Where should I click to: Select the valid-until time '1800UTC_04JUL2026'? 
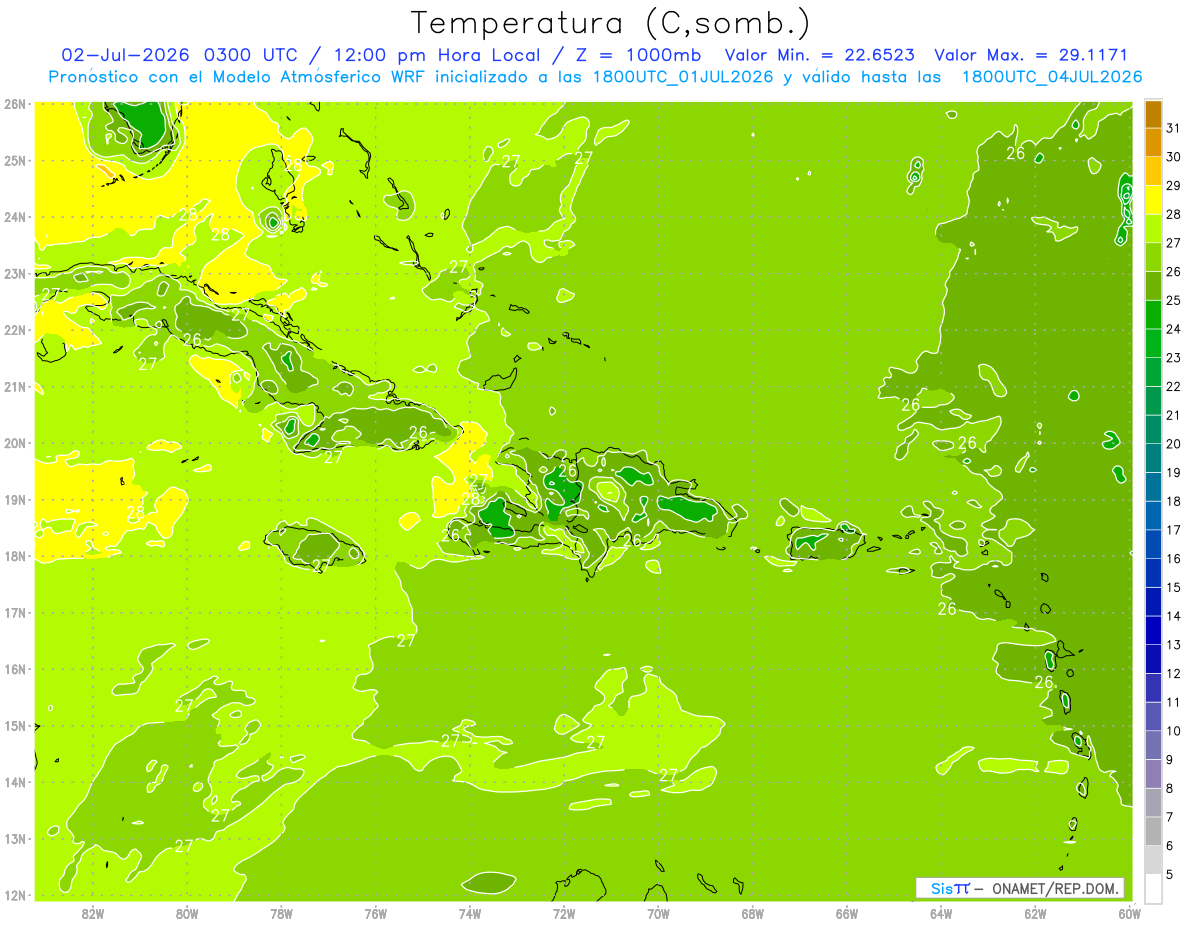pos(1052,77)
